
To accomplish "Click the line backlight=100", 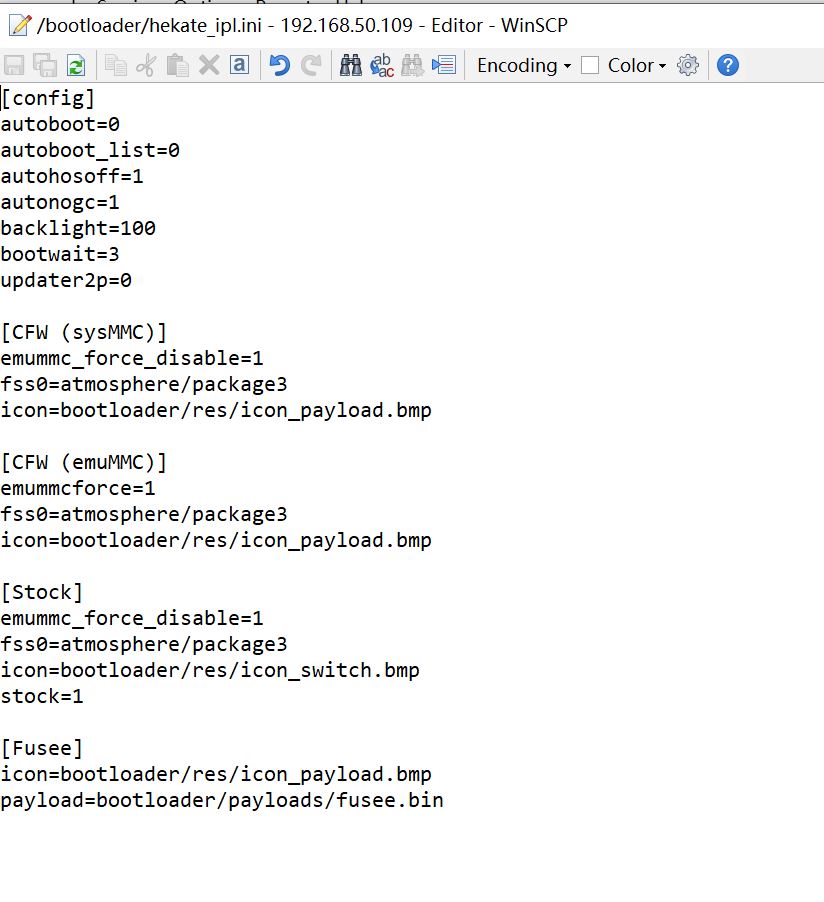I will (x=78, y=228).
